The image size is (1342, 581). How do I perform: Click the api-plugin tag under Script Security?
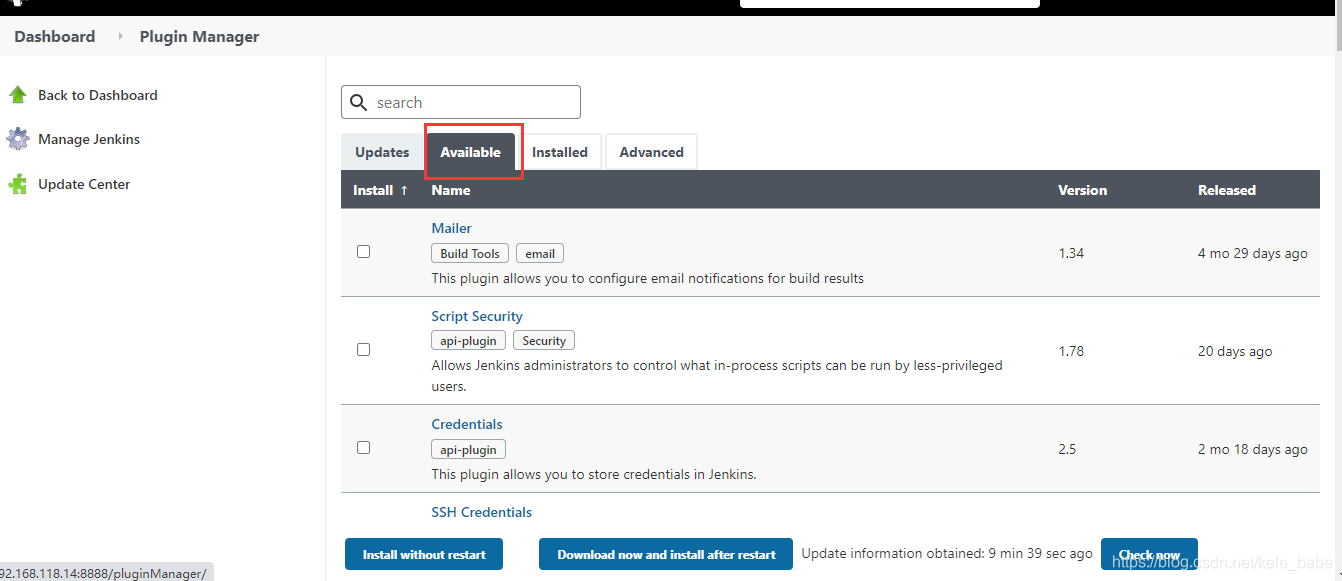(x=469, y=341)
